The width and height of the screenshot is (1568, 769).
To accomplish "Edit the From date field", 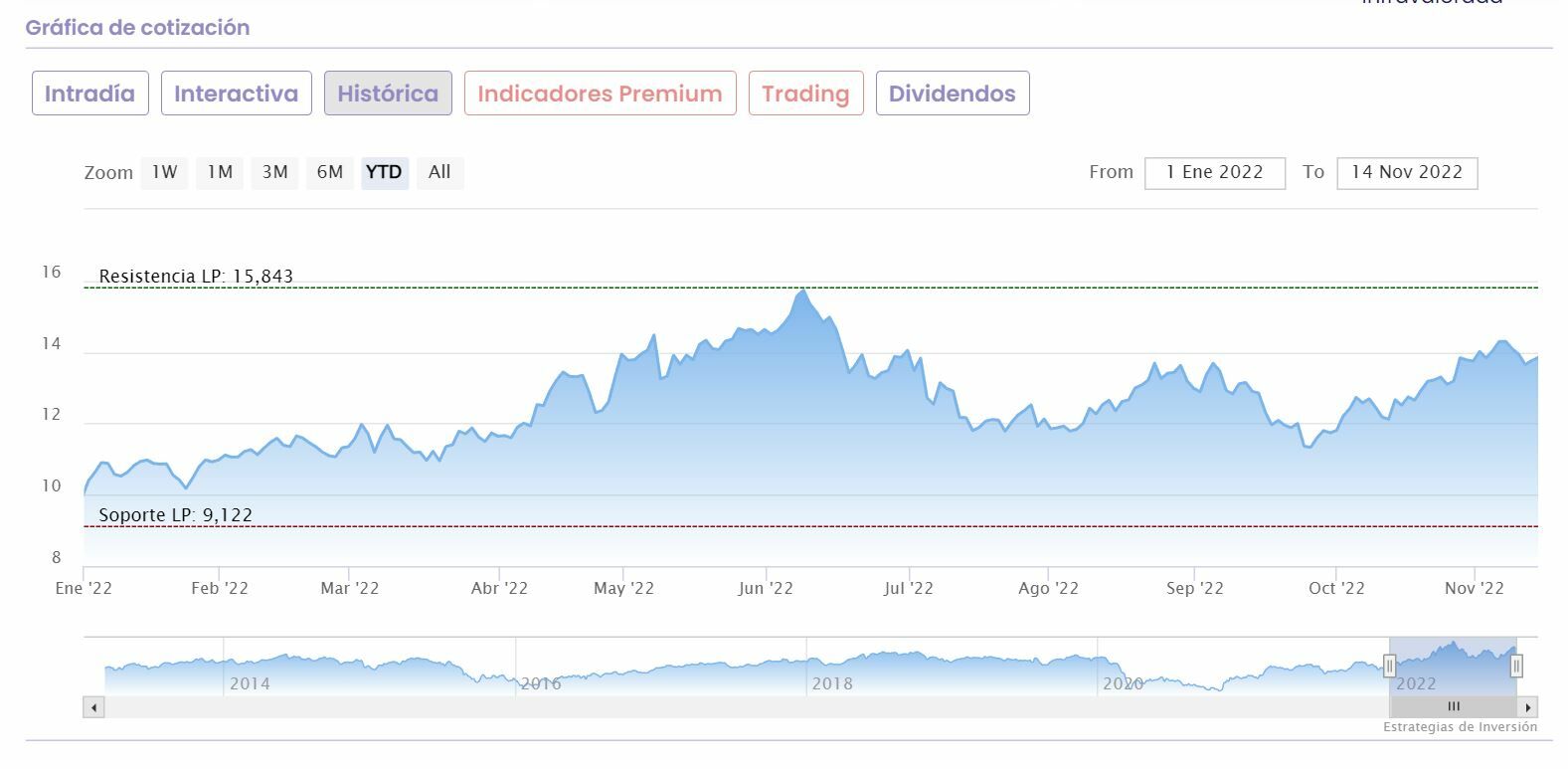I will (1214, 172).
